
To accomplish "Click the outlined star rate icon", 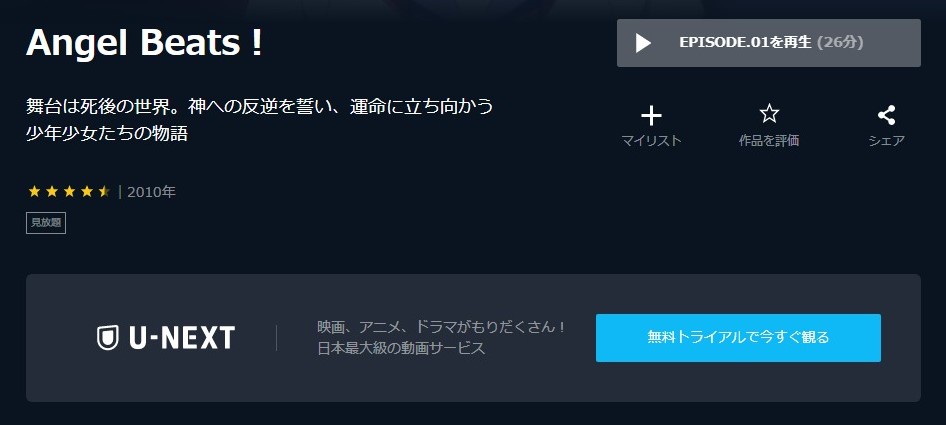I will [x=769, y=113].
